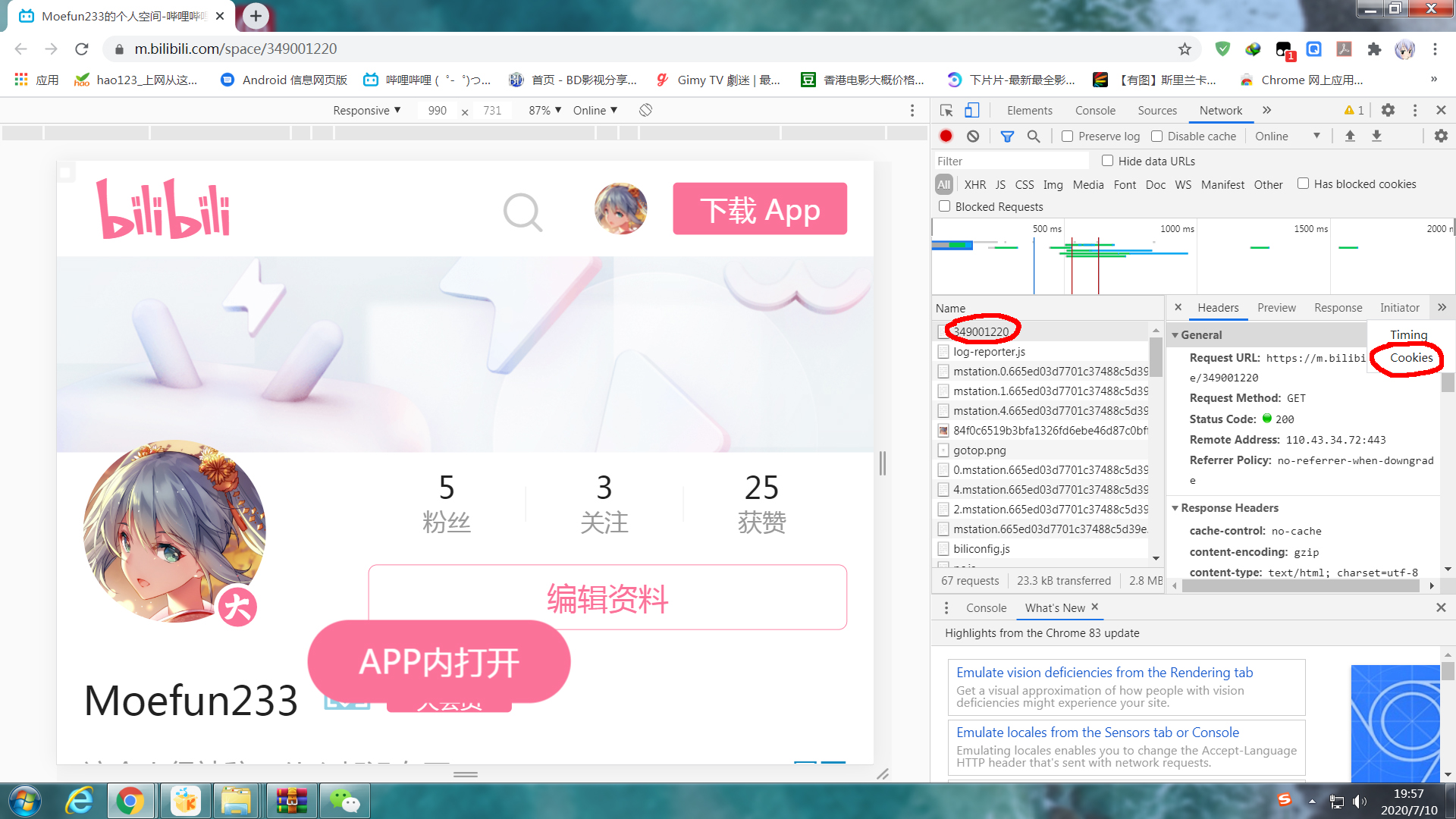Open WinRAR from the taskbar
This screenshot has height=819, width=1456.
point(292,801)
